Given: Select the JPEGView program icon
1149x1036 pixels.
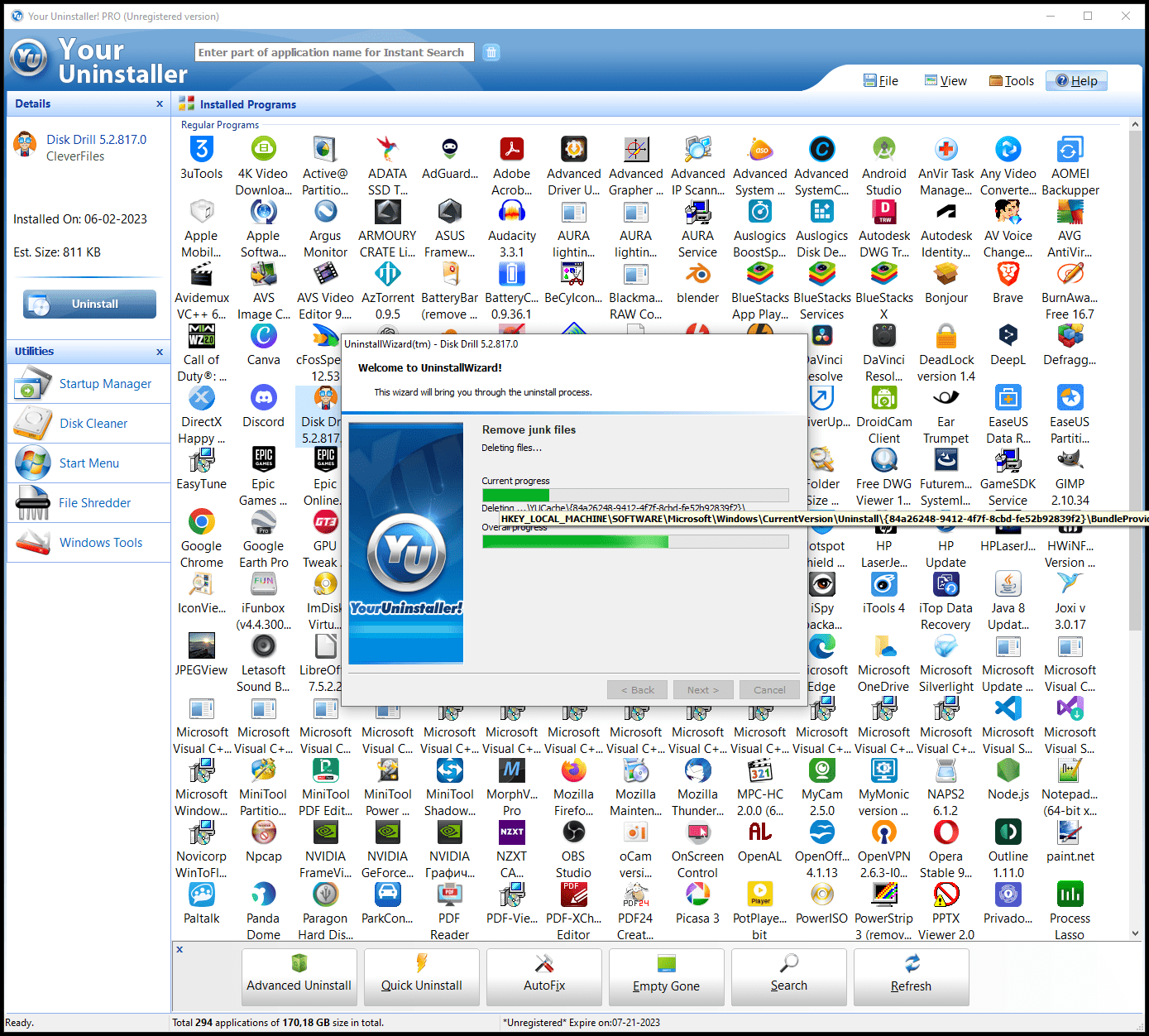Looking at the screenshot, I should coord(201,645).
